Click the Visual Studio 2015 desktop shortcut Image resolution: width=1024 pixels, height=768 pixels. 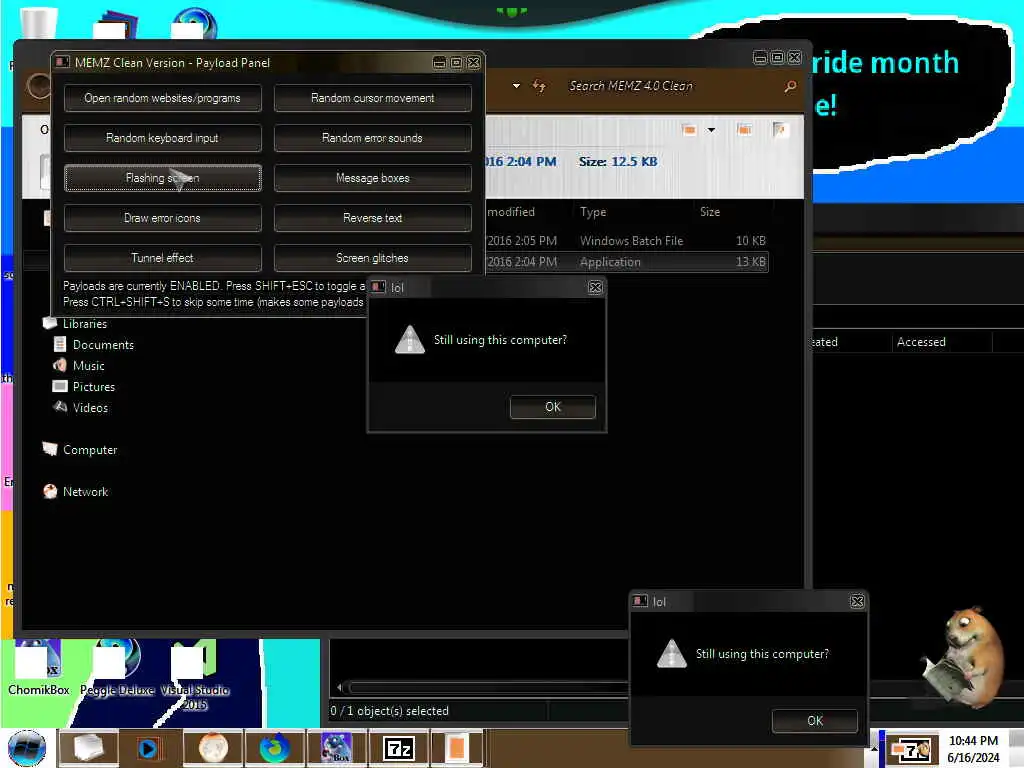tap(195, 676)
